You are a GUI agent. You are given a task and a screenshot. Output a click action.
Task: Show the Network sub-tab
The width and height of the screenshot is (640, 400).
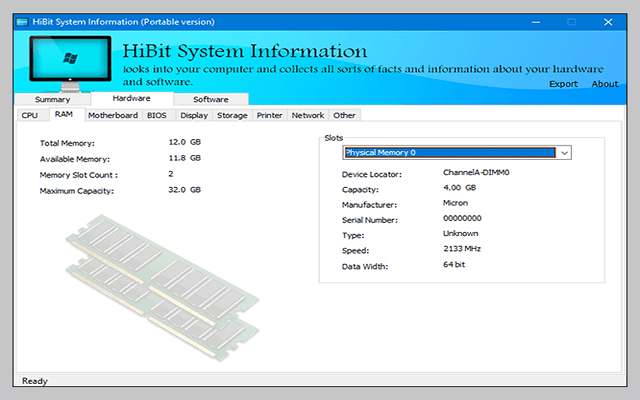click(307, 116)
